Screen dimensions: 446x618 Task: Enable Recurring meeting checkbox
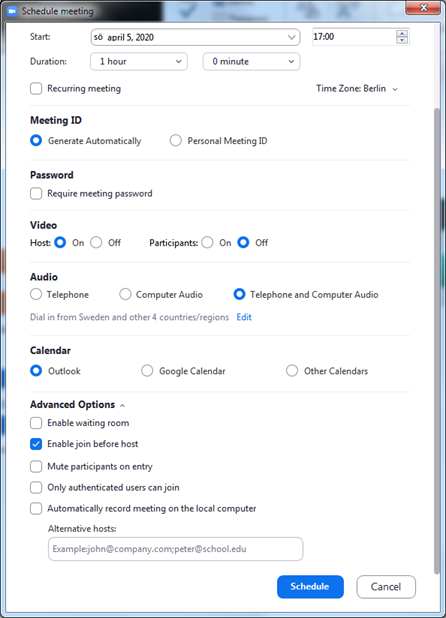click(36, 88)
